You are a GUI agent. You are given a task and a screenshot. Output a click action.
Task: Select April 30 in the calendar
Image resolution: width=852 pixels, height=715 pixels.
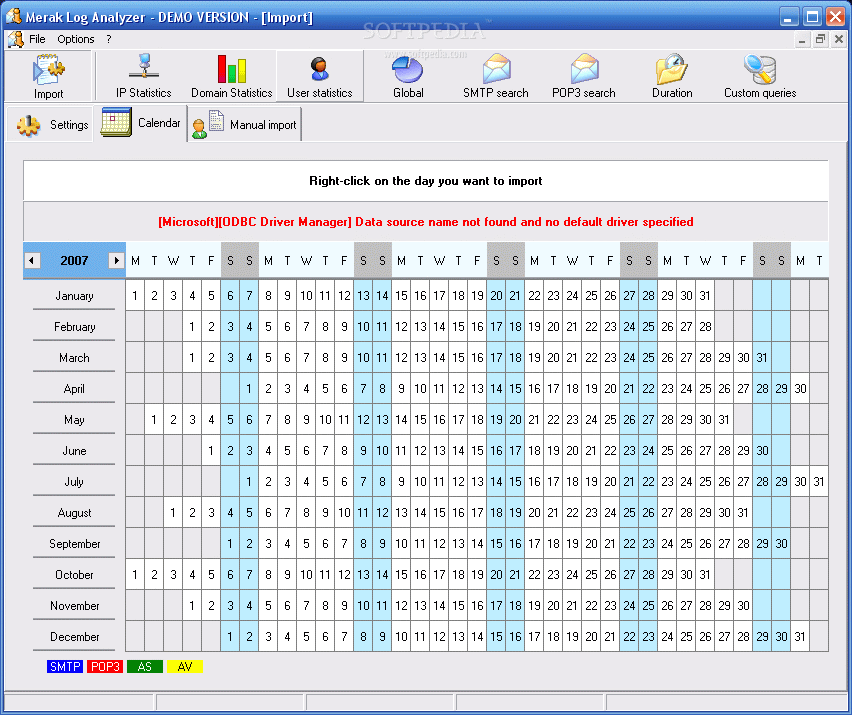[800, 388]
